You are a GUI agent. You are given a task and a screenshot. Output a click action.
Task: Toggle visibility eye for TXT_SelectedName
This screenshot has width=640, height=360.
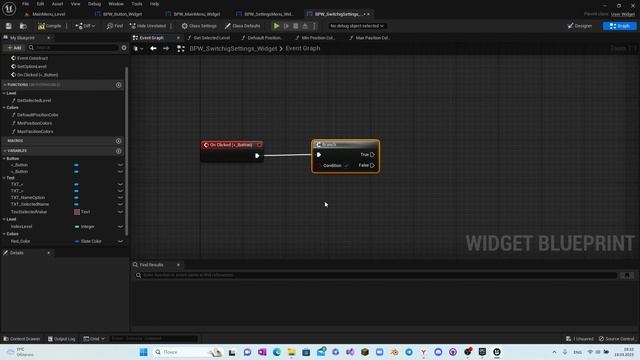(120, 204)
